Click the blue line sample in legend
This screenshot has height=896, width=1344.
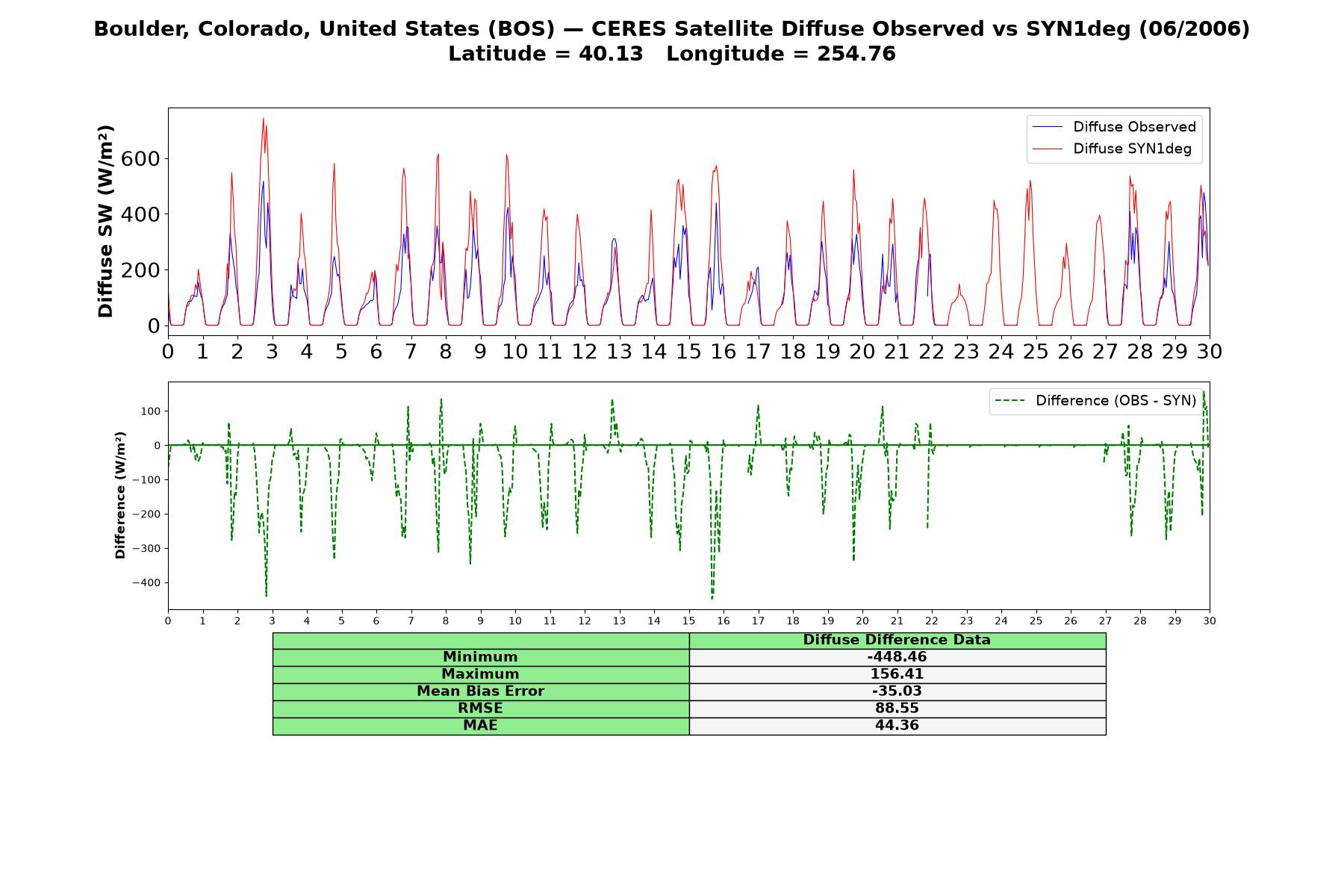coord(1047,127)
